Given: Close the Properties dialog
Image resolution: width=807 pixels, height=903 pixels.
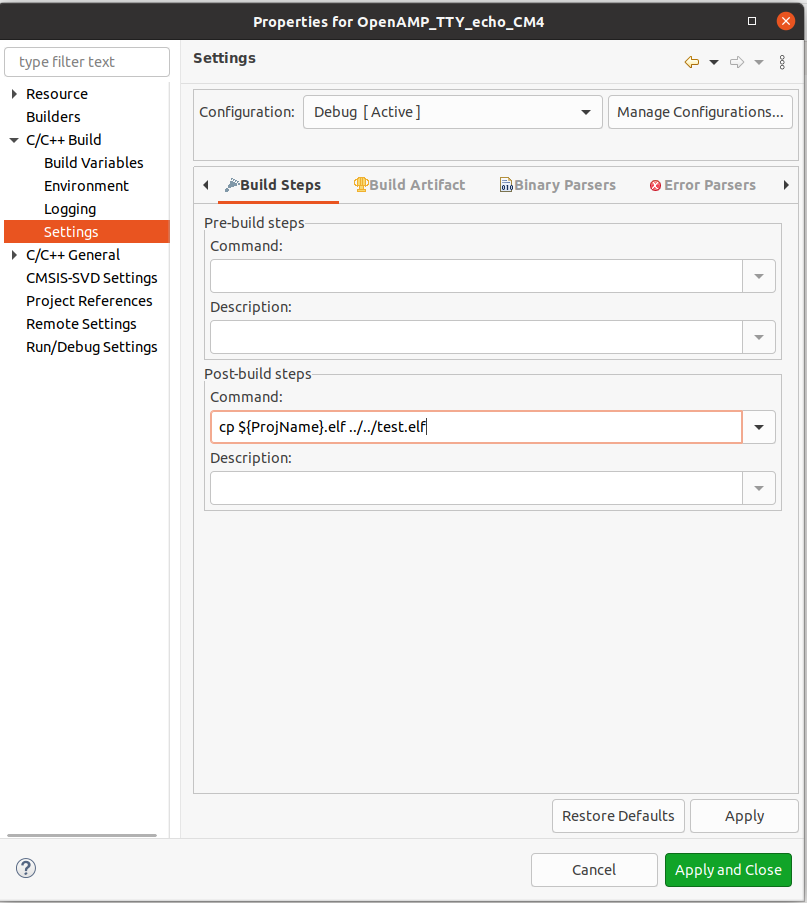Looking at the screenshot, I should pyautogui.click(x=785, y=21).
